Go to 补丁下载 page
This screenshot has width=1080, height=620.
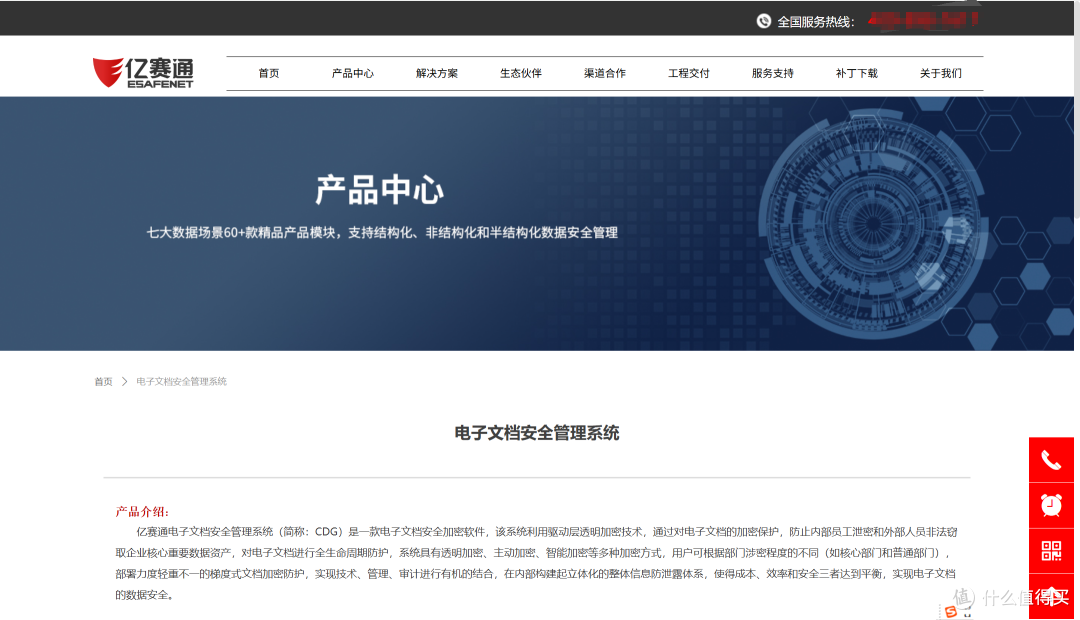pyautogui.click(x=857, y=73)
